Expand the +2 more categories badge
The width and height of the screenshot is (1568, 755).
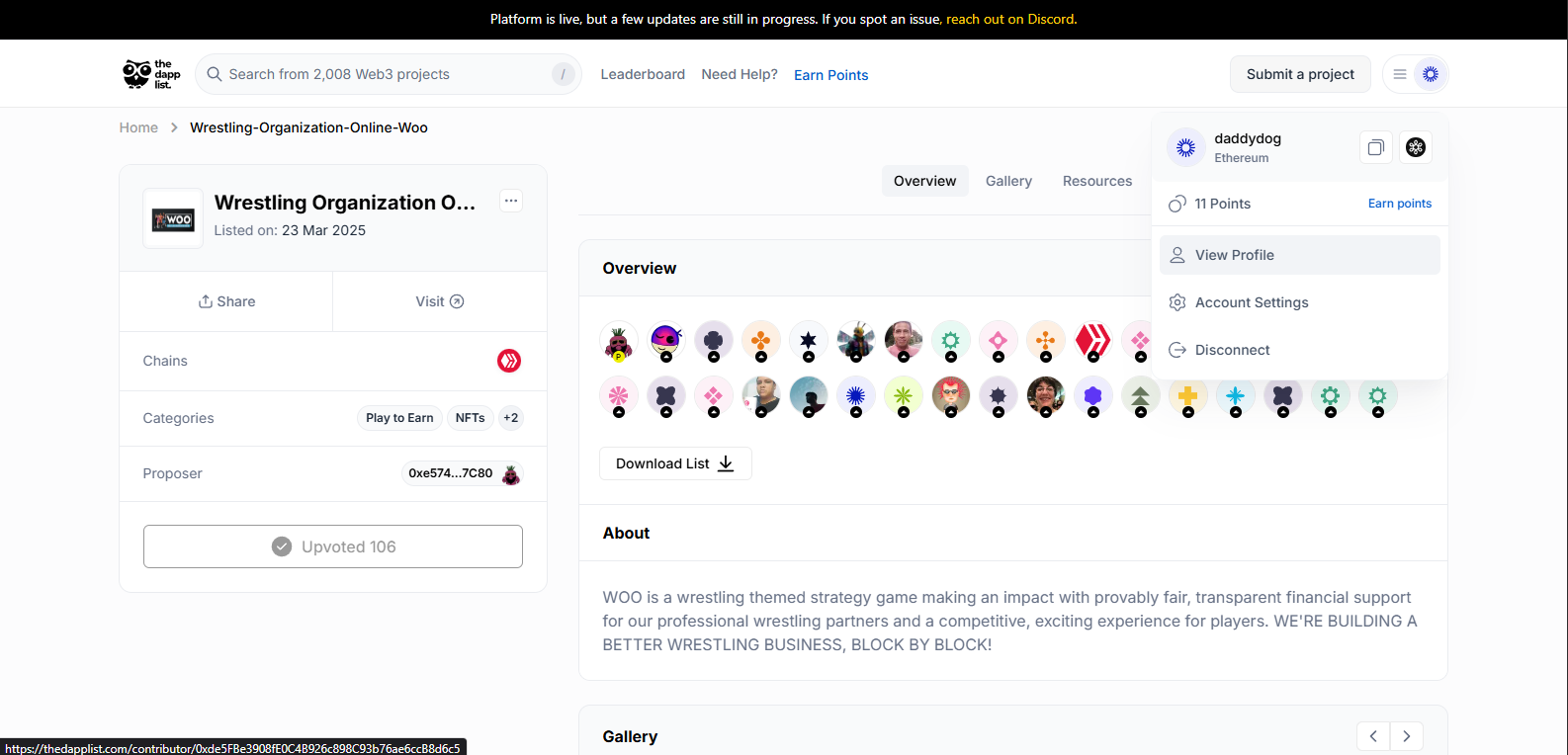pos(510,418)
